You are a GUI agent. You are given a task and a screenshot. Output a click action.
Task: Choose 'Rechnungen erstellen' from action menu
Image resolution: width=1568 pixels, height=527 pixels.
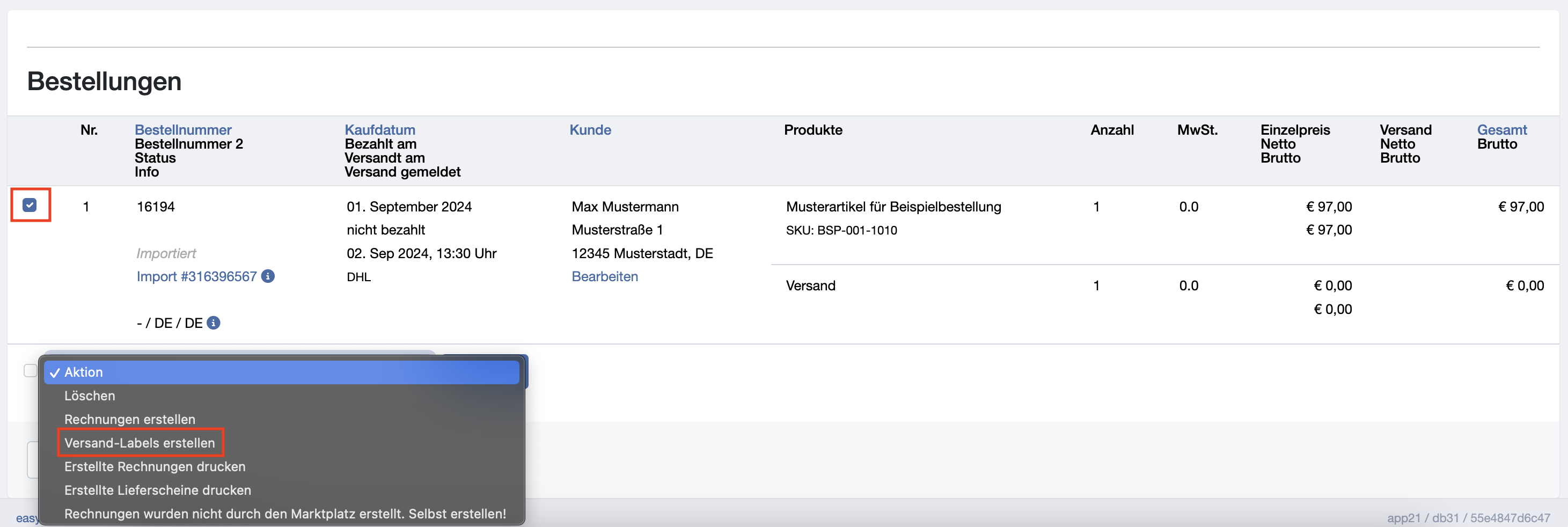(x=281, y=419)
